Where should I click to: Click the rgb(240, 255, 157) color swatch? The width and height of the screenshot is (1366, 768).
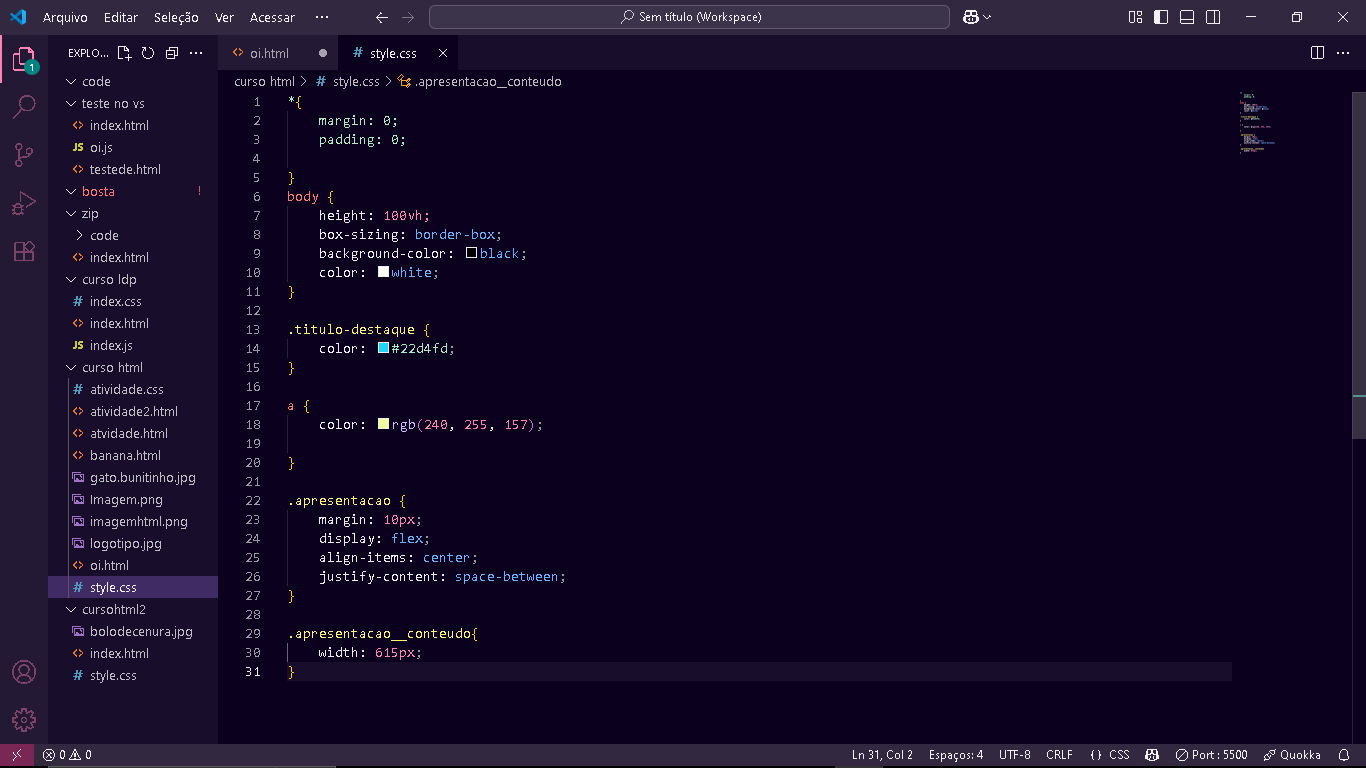pyautogui.click(x=383, y=424)
